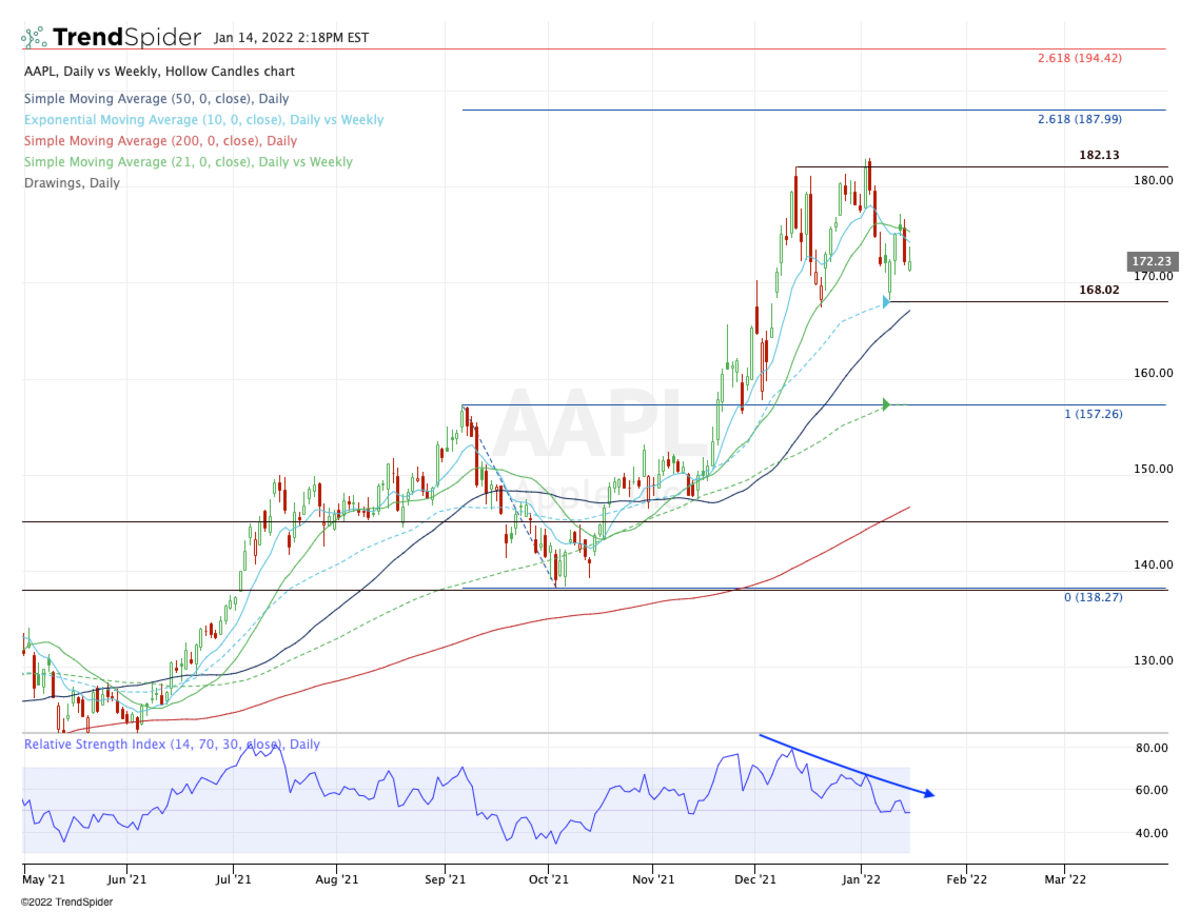Image resolution: width=1200 pixels, height=912 pixels.
Task: Click the Jul '21 date axis label
Action: click(x=233, y=880)
